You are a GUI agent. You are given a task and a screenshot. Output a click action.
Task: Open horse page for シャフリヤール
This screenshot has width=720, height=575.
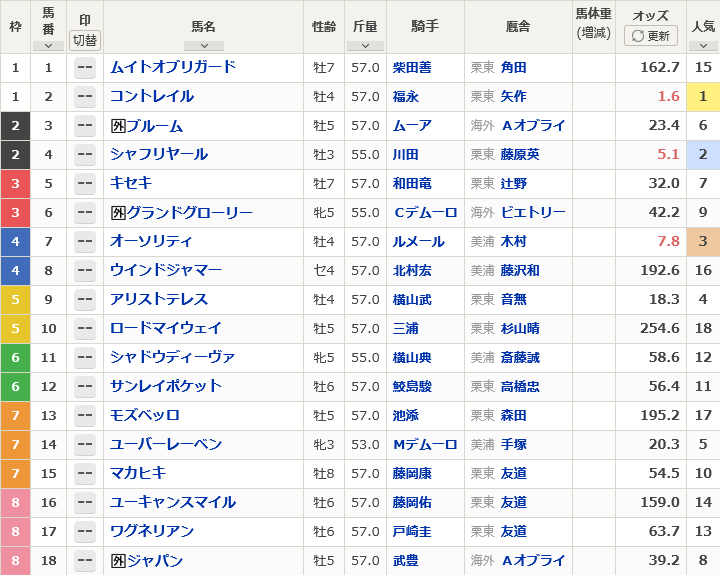[159, 154]
